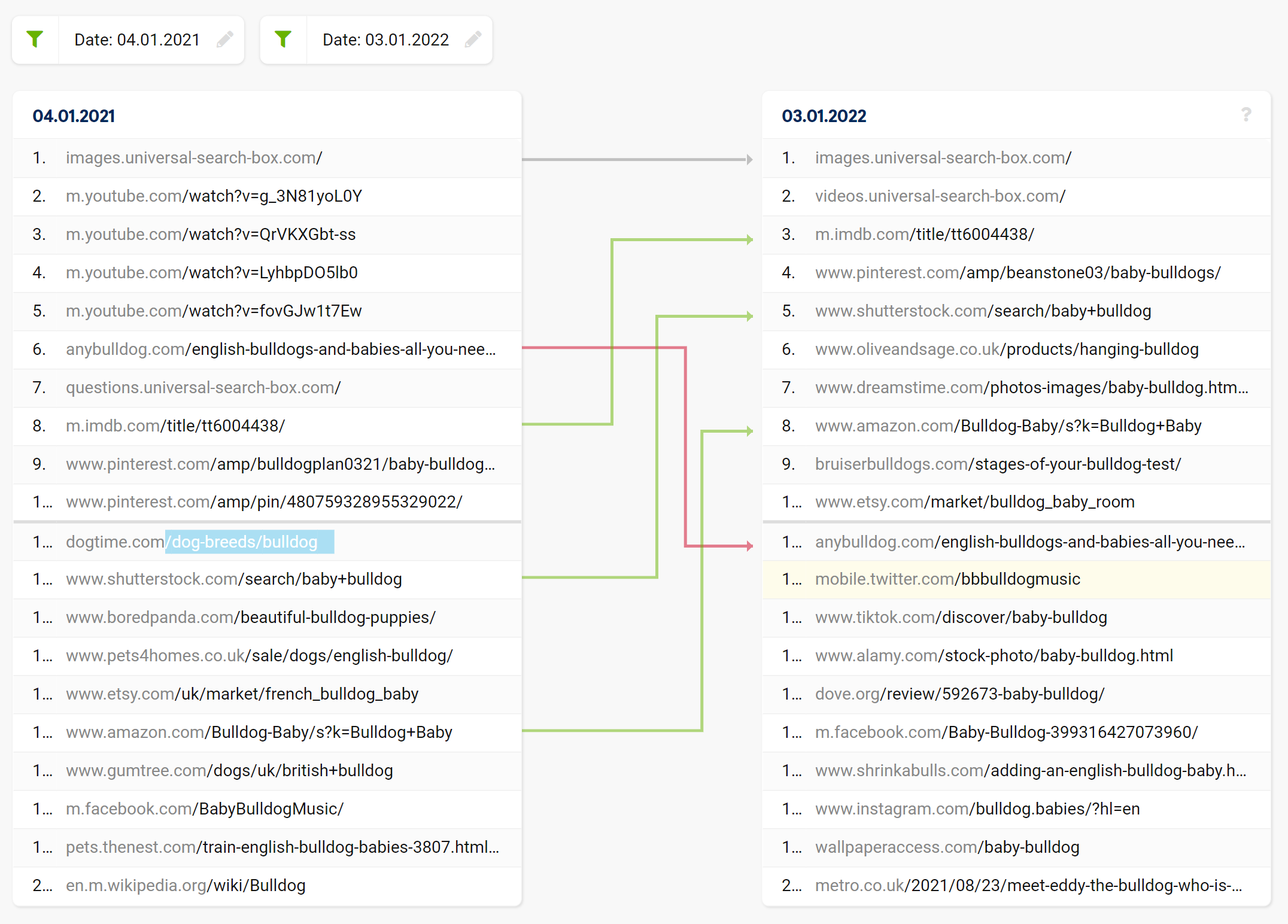Open tiktok.com/discover/baby-bulldog link

pyautogui.click(x=961, y=618)
